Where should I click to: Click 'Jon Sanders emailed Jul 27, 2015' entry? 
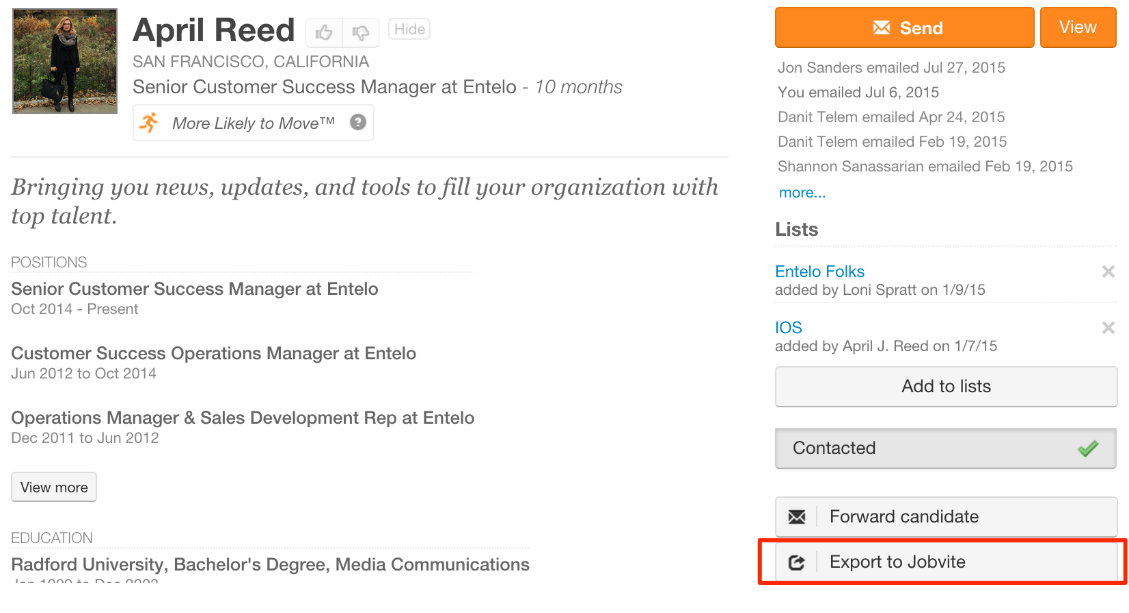click(x=891, y=68)
